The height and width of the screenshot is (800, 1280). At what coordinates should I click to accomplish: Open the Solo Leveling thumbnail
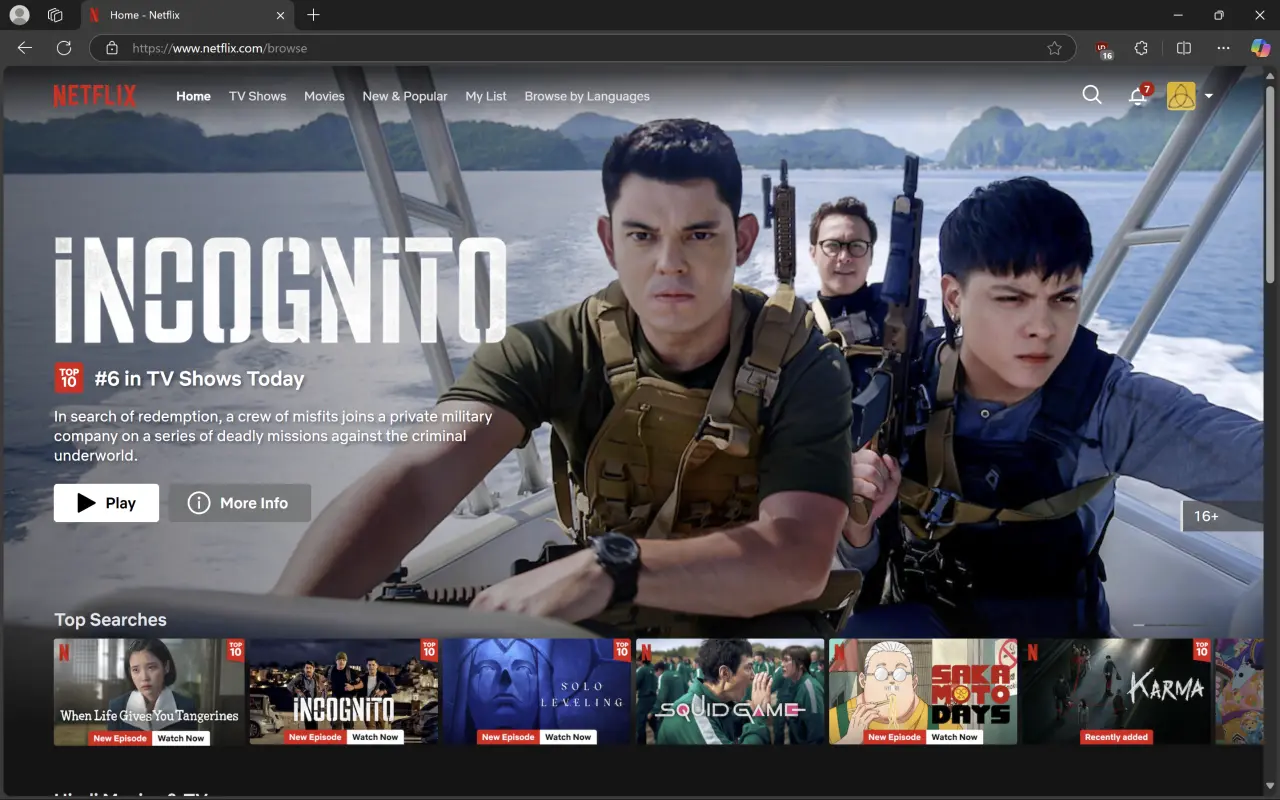[536, 692]
